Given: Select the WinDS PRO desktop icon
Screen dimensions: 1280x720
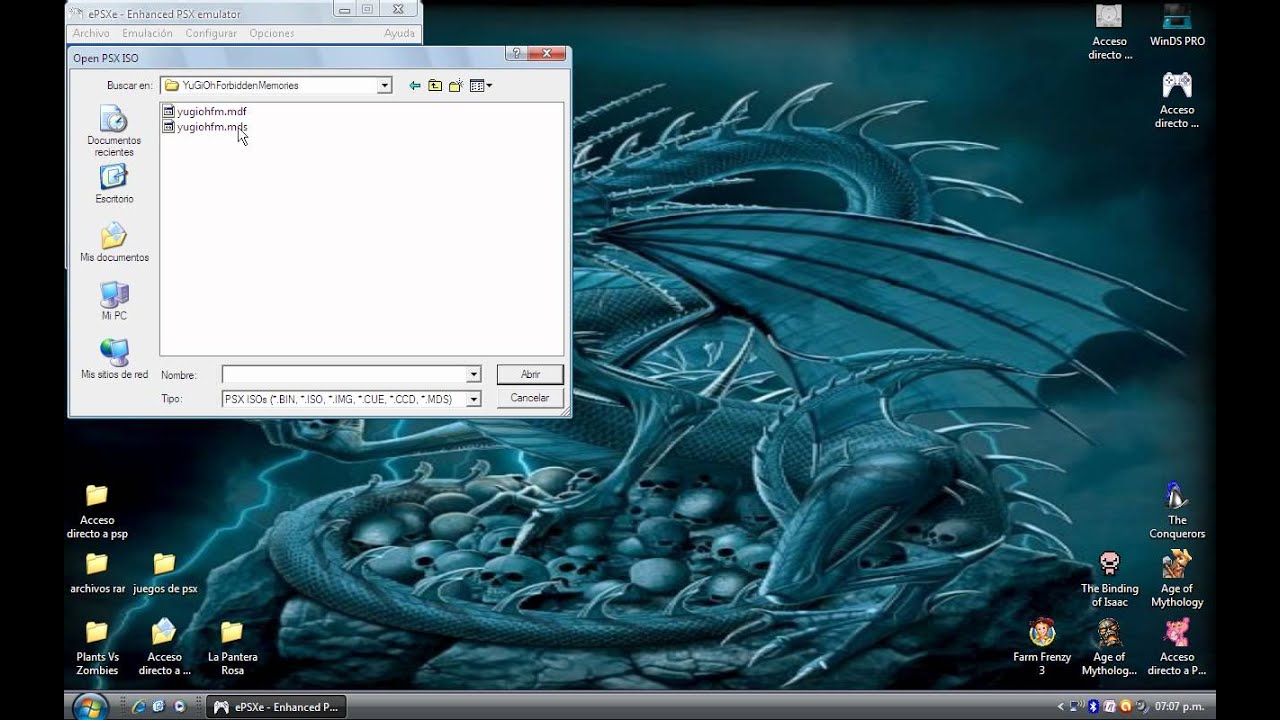Looking at the screenshot, I should point(1177,26).
